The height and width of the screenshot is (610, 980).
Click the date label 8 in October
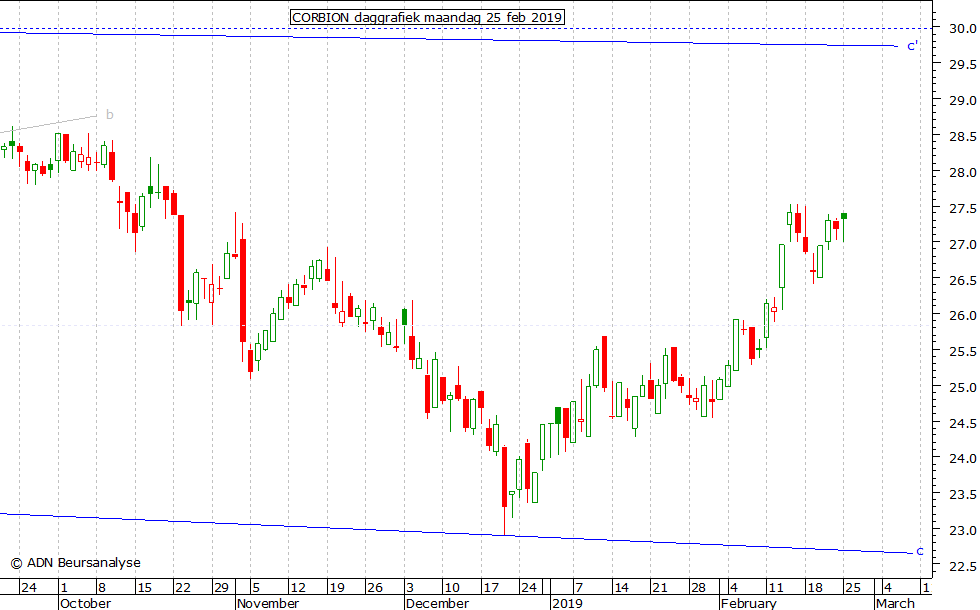(x=102, y=588)
